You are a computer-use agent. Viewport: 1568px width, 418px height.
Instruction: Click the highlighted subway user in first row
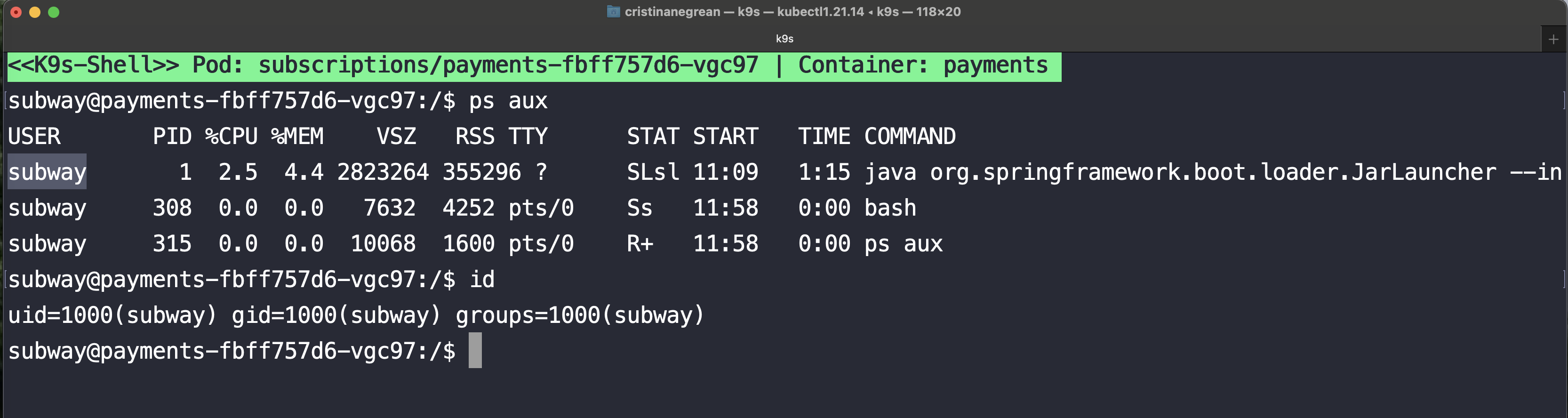tap(47, 172)
